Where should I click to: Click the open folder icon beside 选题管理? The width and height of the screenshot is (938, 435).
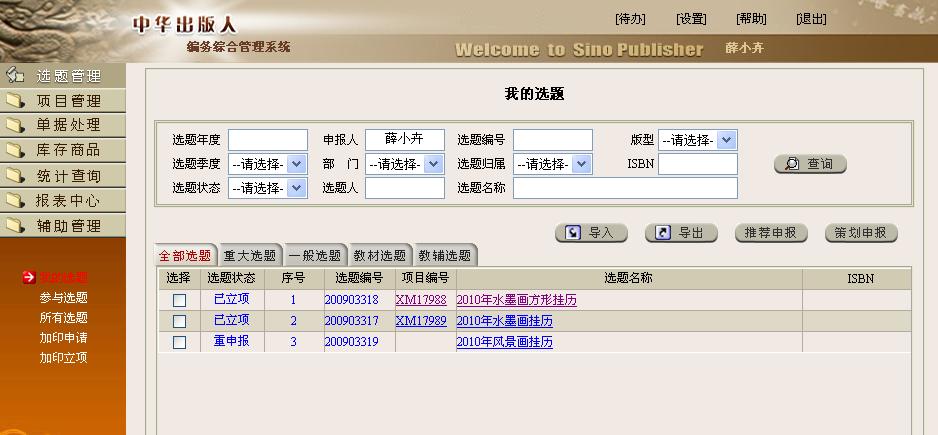(x=15, y=75)
